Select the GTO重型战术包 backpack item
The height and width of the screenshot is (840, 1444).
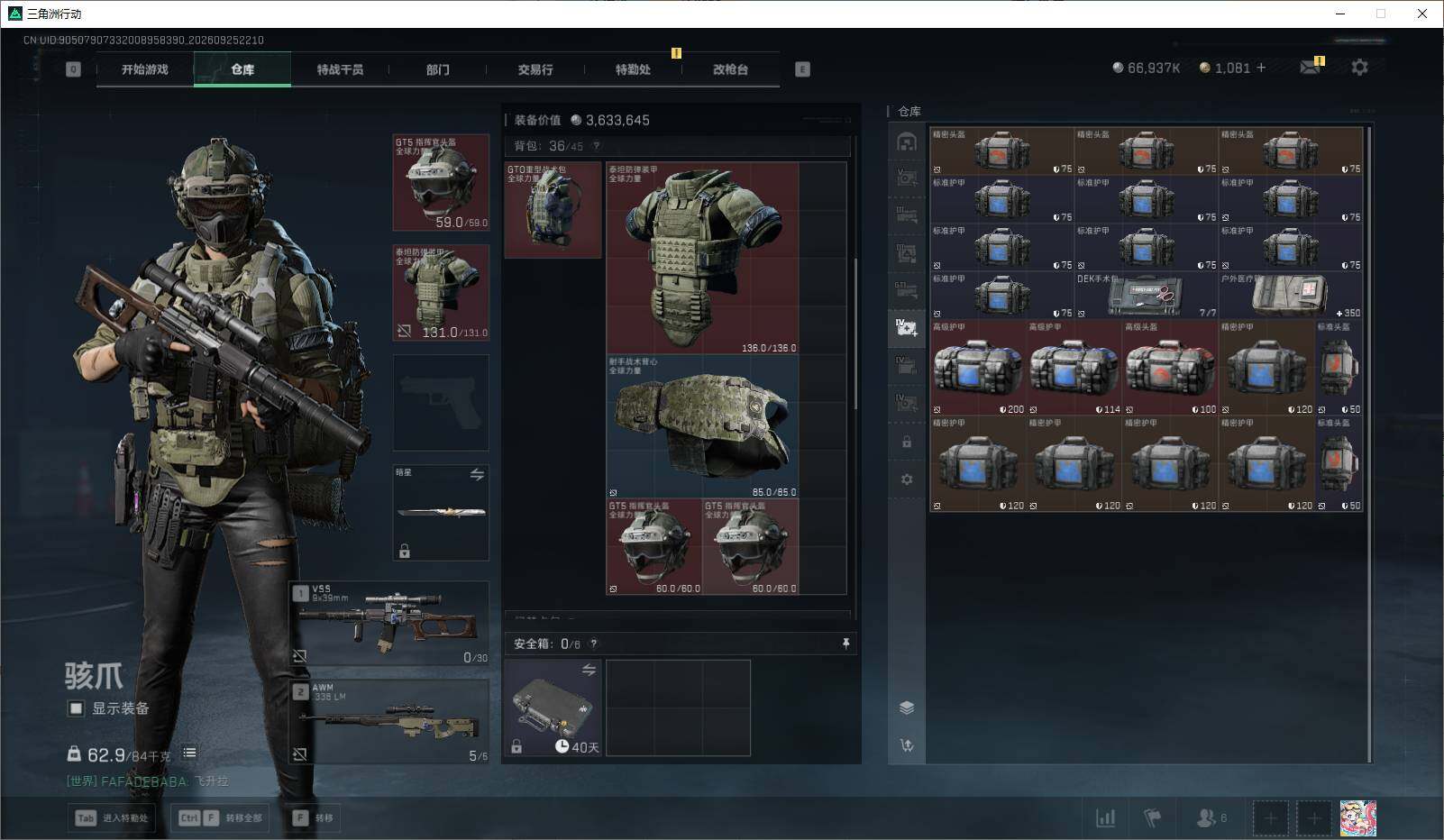click(553, 210)
